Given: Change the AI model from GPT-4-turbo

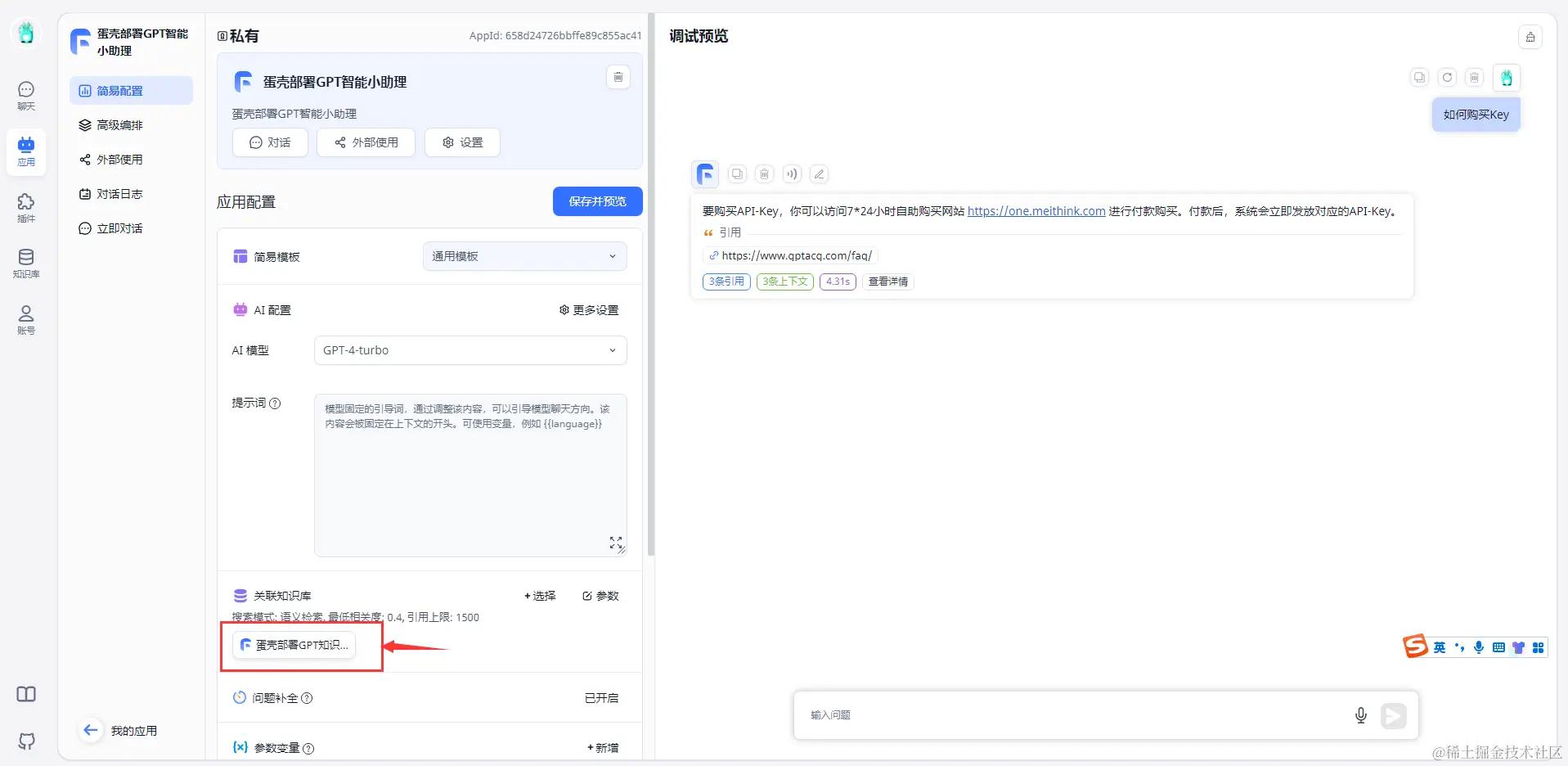Looking at the screenshot, I should tap(470, 349).
